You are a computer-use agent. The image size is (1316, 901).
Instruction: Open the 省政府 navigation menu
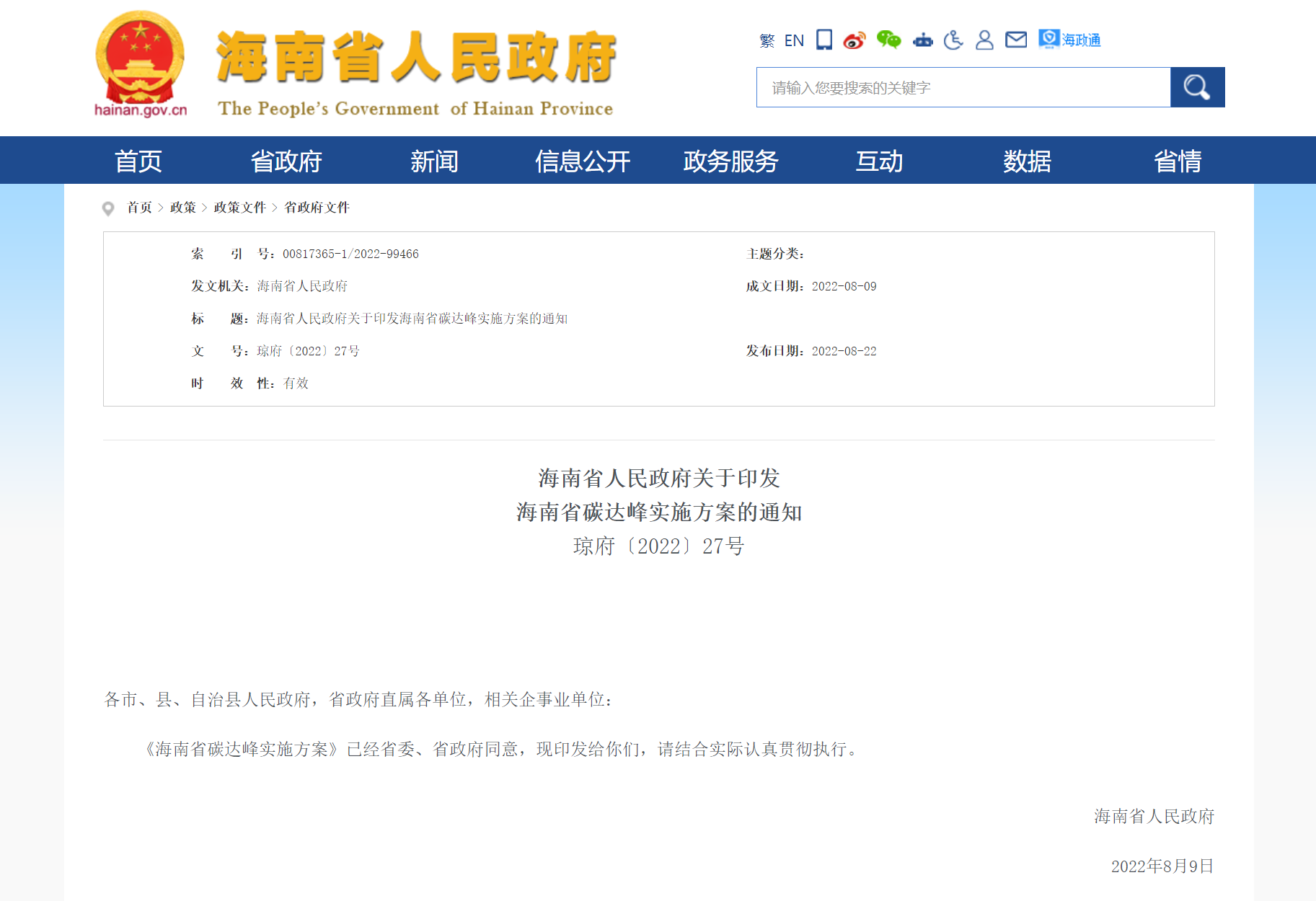(286, 161)
